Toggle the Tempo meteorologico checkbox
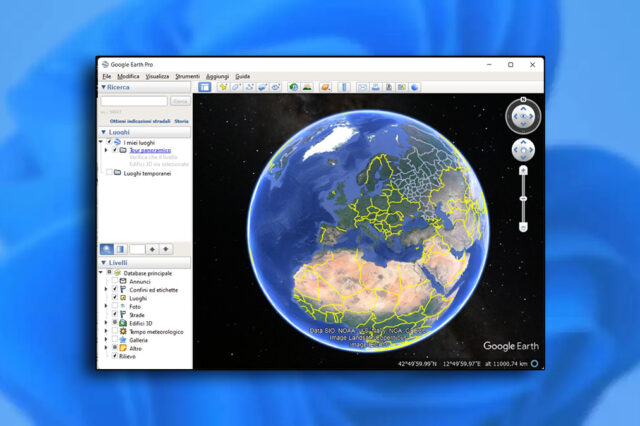The image size is (640, 426). click(115, 331)
